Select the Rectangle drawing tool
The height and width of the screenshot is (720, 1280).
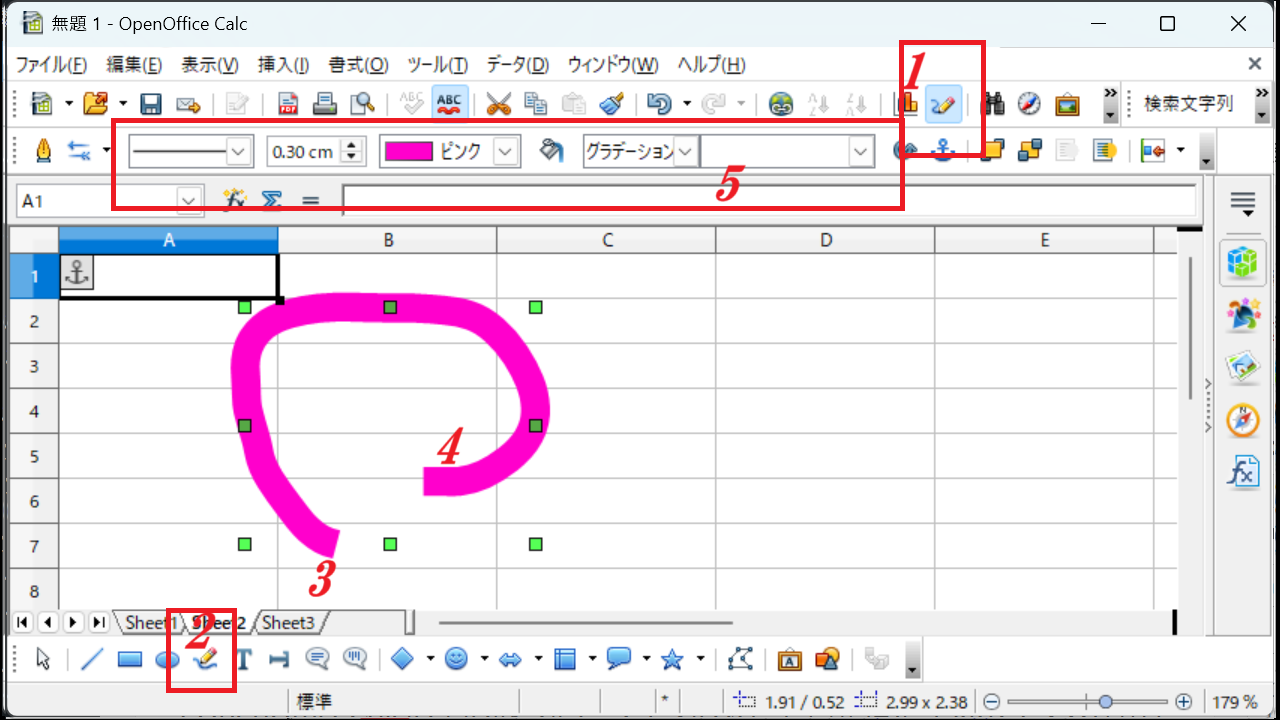click(x=129, y=659)
